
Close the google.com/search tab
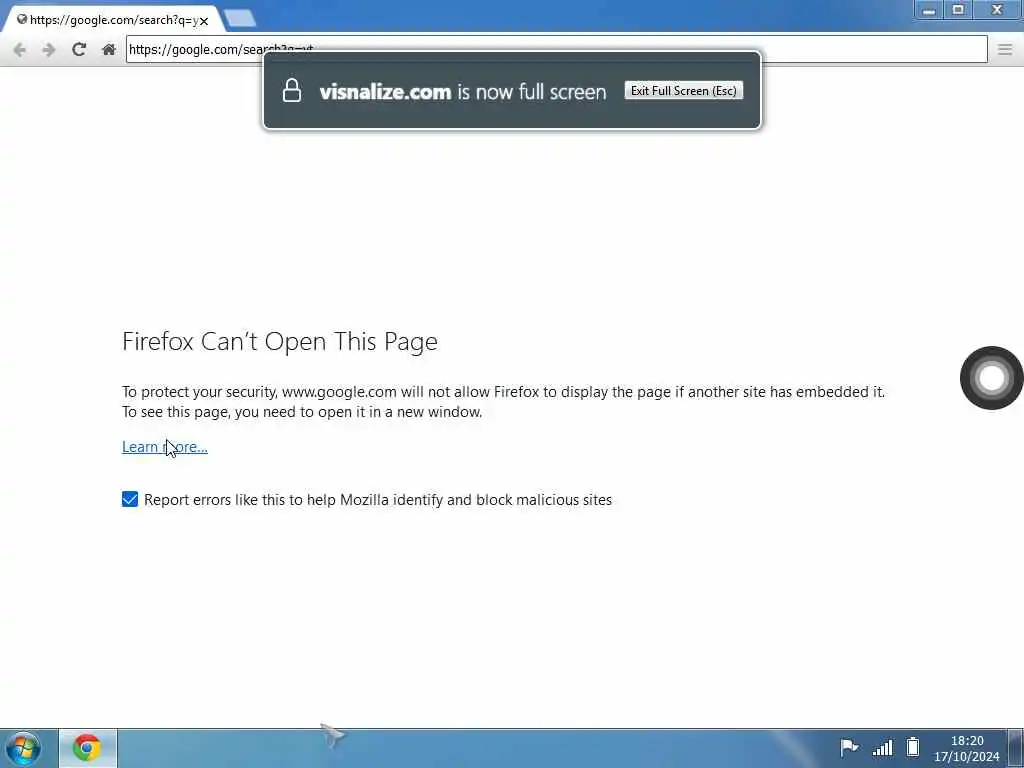204,21
